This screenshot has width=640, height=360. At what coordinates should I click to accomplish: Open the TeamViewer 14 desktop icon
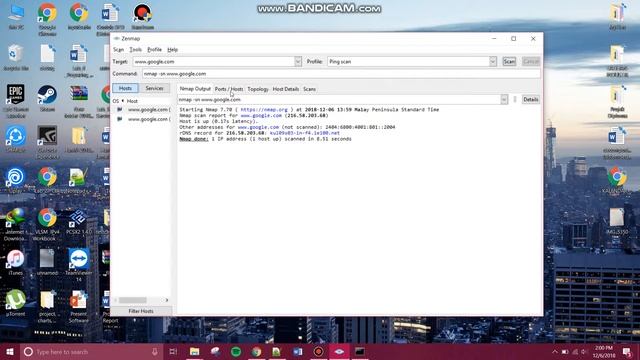pos(79,264)
